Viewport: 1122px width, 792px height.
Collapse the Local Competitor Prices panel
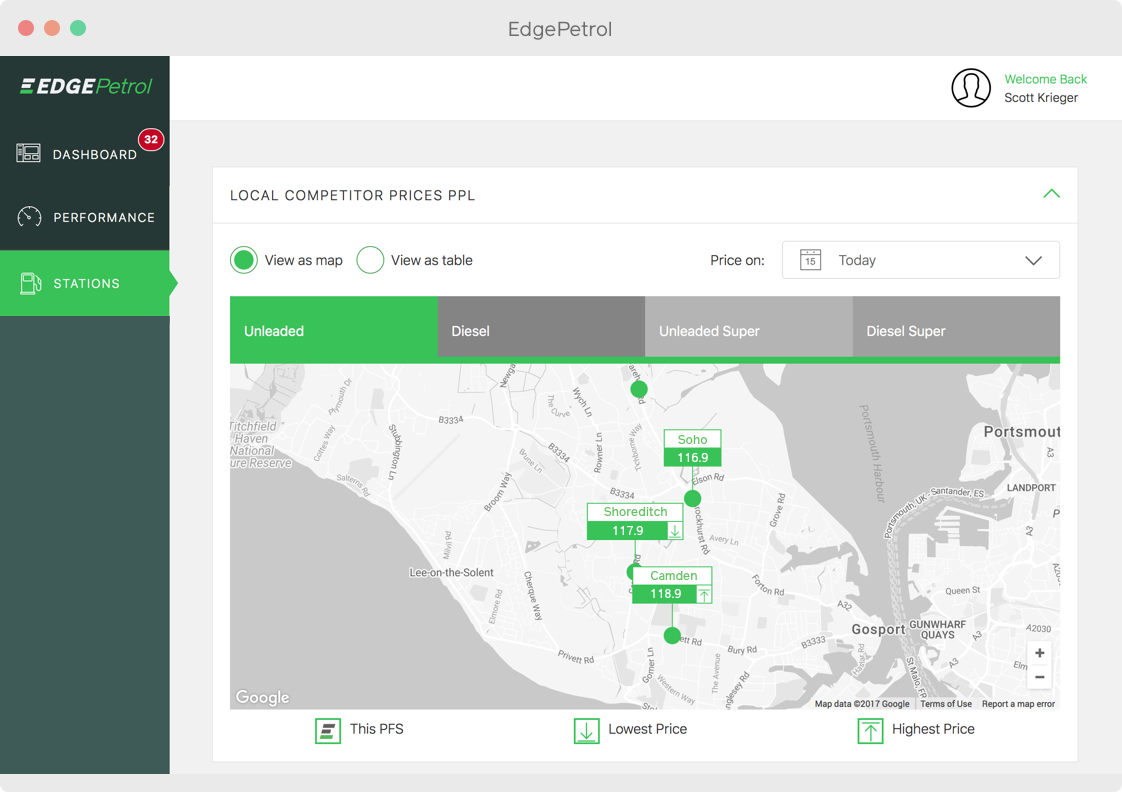(x=1051, y=195)
